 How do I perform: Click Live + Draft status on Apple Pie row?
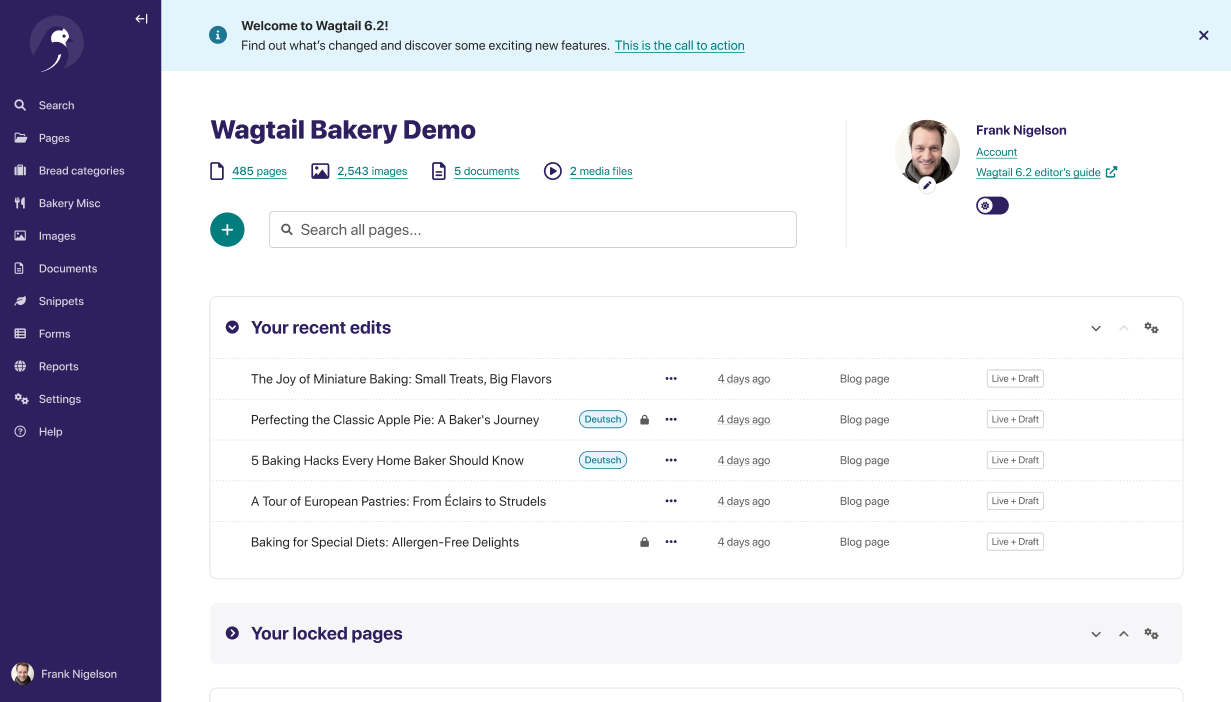[1015, 419]
